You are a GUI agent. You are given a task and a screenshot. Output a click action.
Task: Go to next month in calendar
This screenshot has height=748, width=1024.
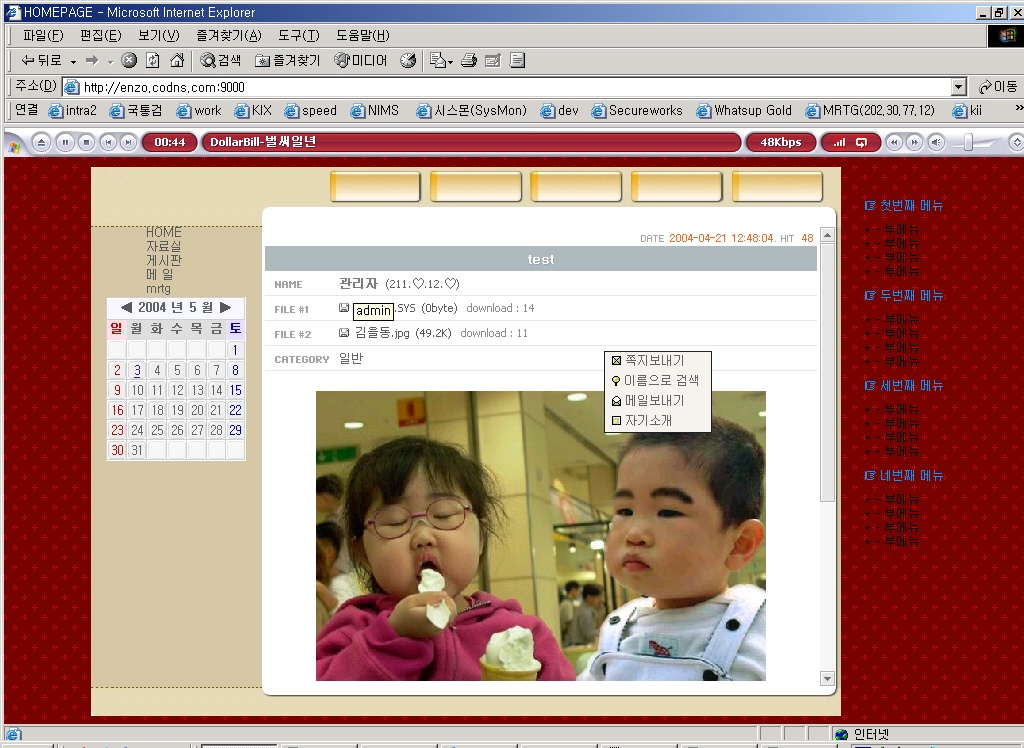[x=226, y=307]
